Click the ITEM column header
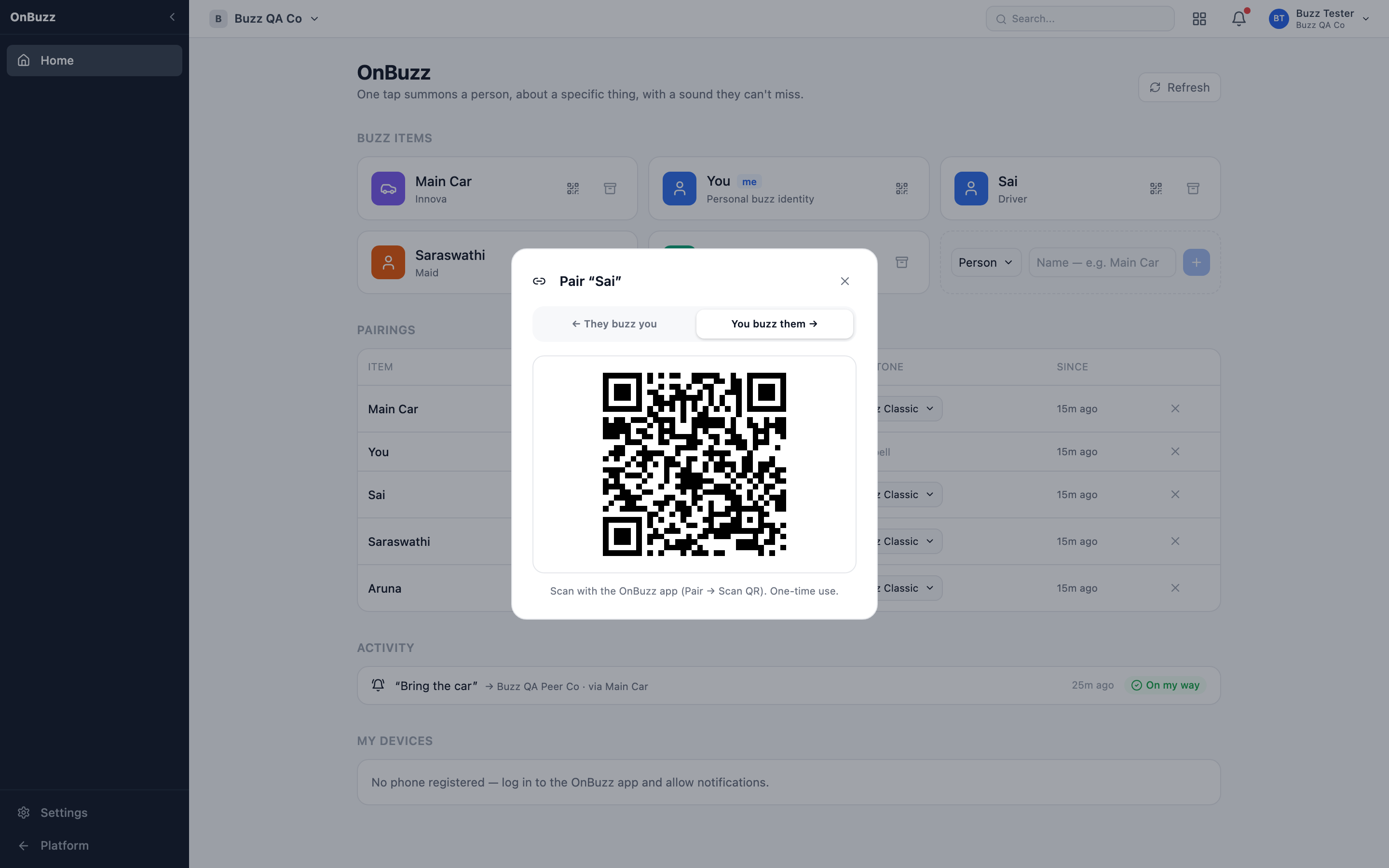Image resolution: width=1389 pixels, height=868 pixels. [x=380, y=367]
